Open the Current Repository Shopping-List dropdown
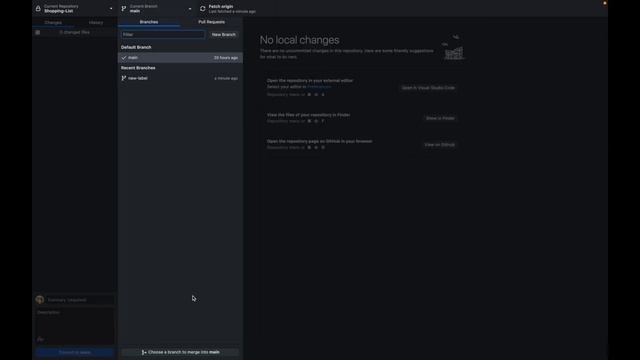The image size is (640, 360). coord(75,9)
